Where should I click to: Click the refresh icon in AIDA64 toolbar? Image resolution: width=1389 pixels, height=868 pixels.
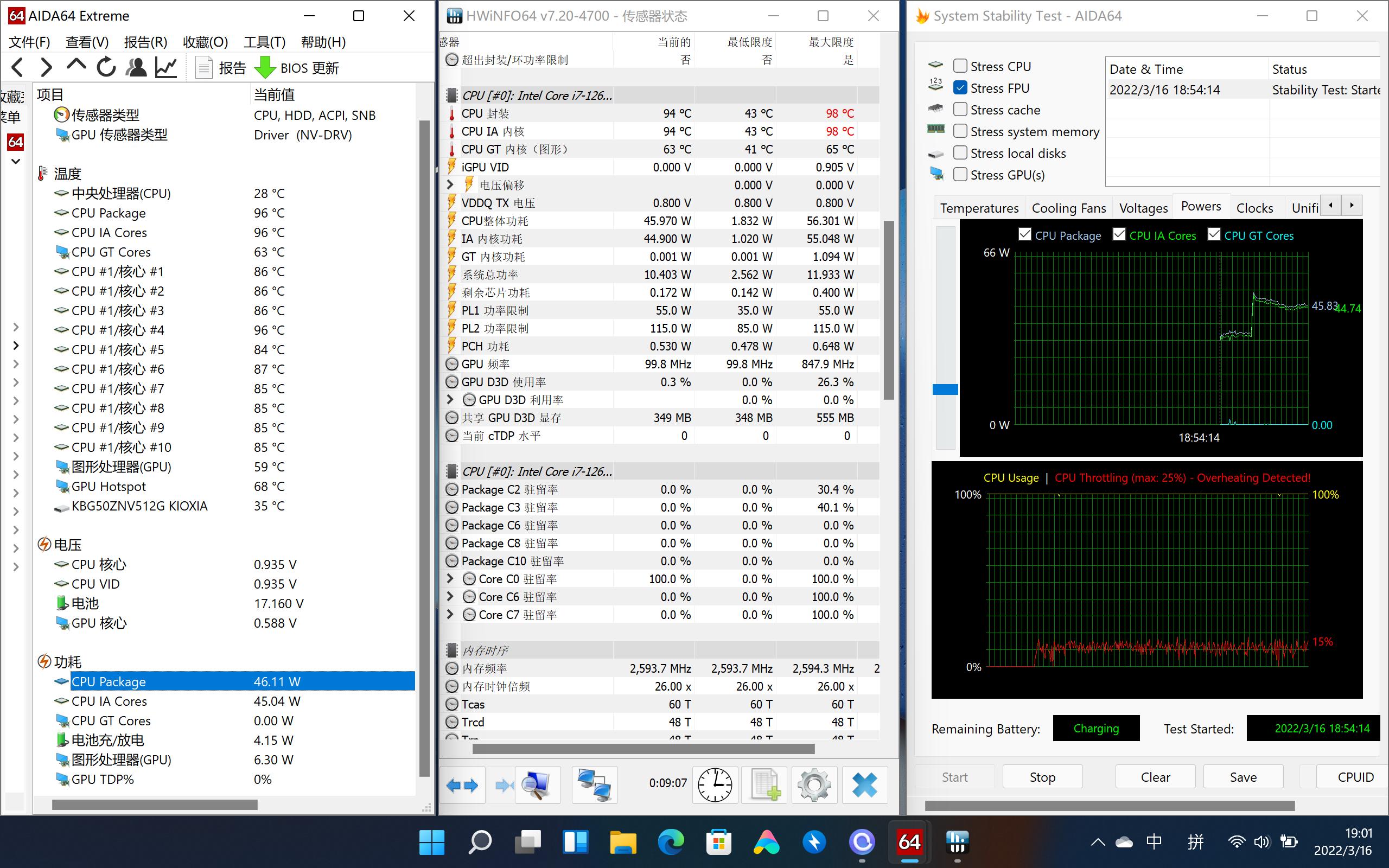[106, 67]
